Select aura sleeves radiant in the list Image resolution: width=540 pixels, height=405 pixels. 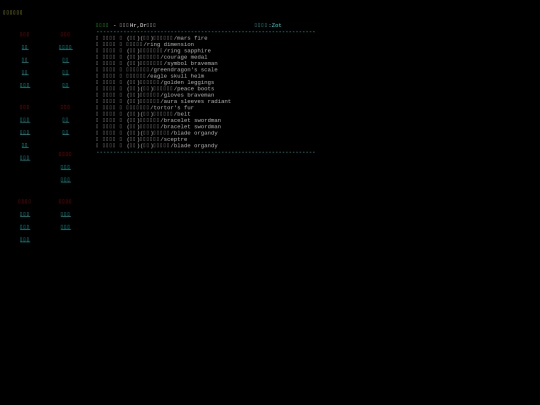(164, 101)
